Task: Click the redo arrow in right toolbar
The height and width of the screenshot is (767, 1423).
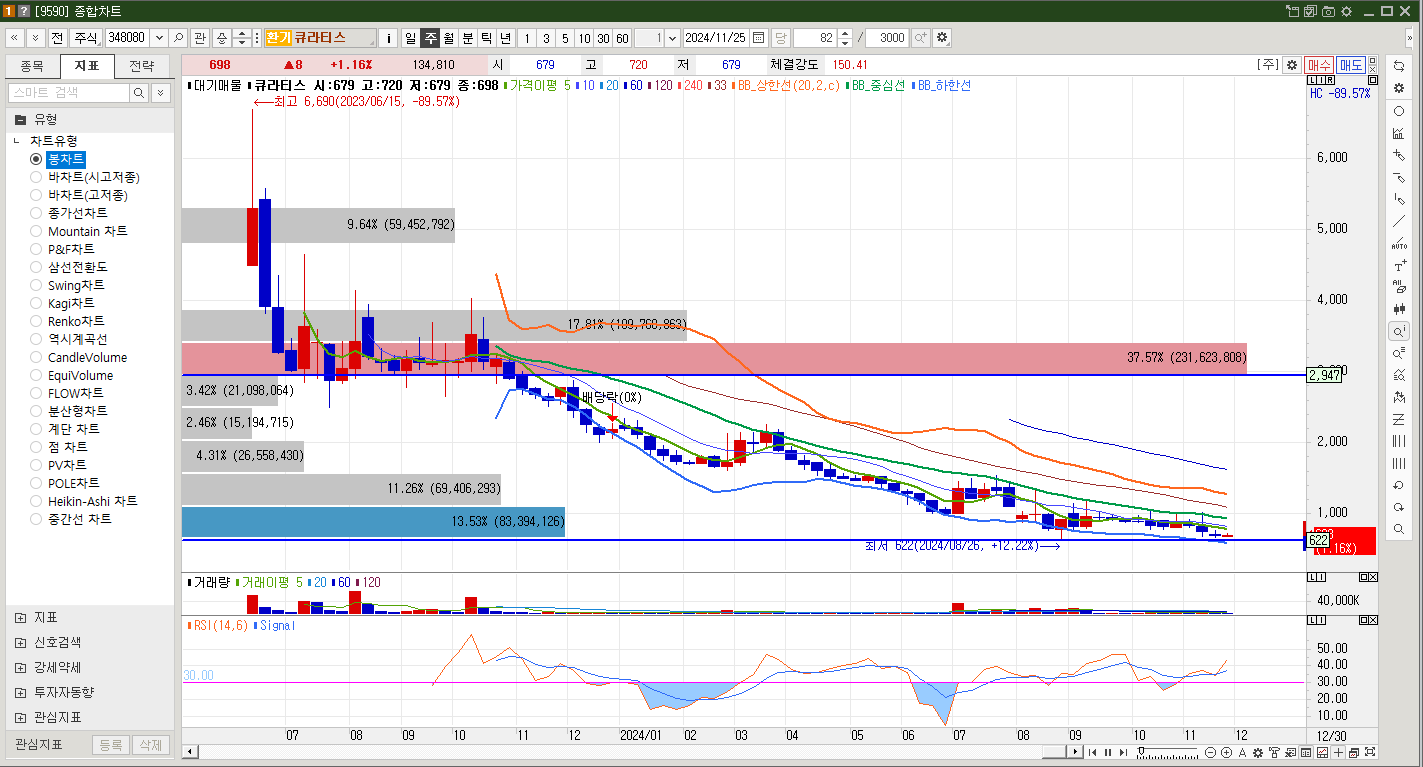Action: click(1398, 507)
